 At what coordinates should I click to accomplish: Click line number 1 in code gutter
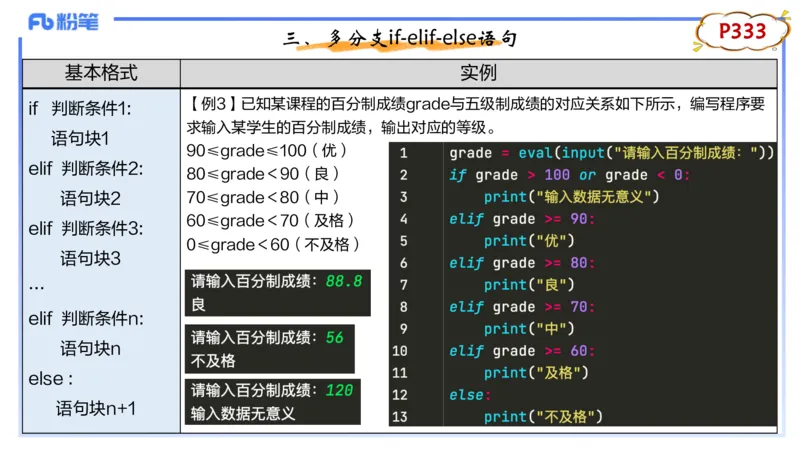pos(404,153)
